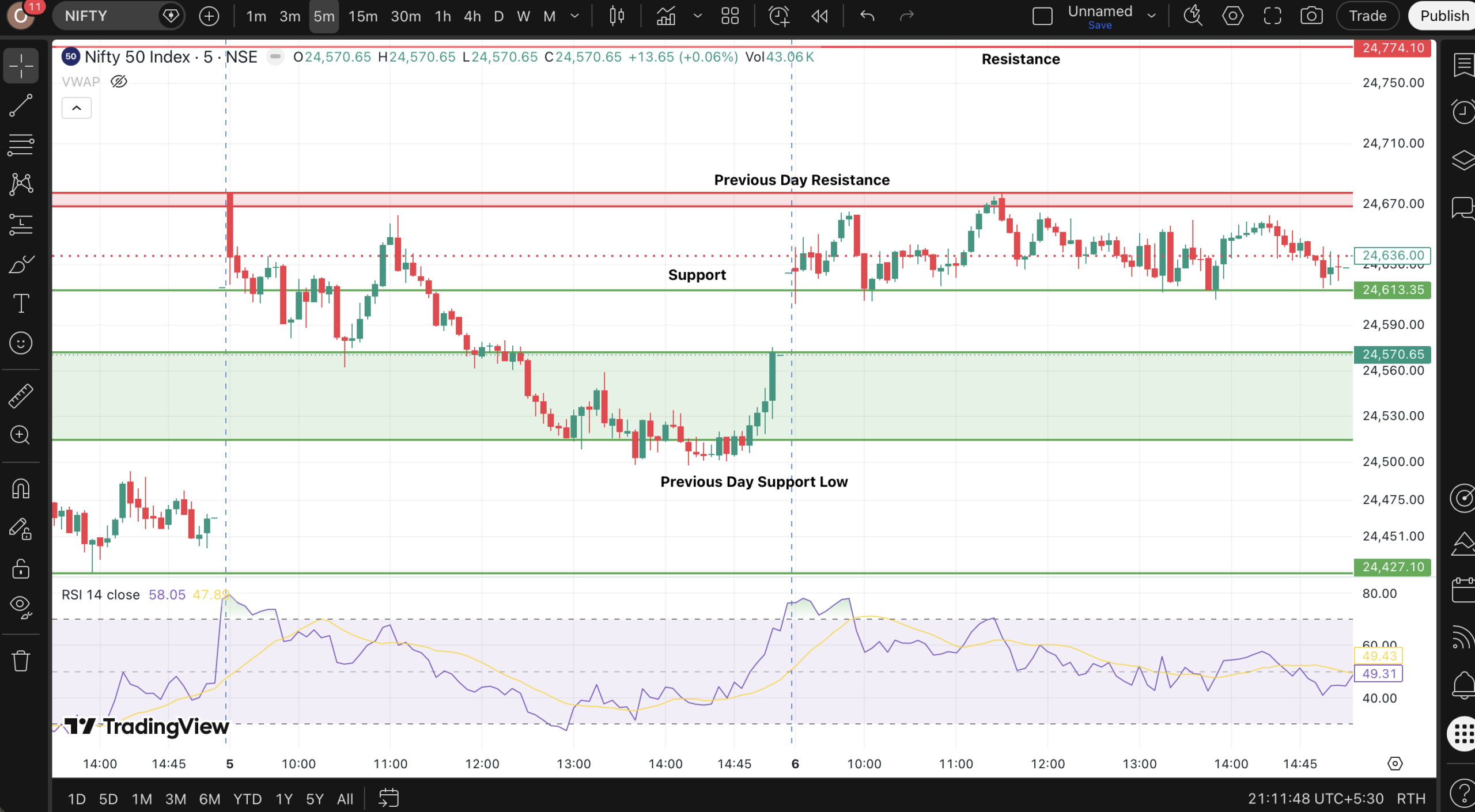Toggle stay in drawing mode
This screenshot has width=1475, height=812.
pyautogui.click(x=21, y=529)
